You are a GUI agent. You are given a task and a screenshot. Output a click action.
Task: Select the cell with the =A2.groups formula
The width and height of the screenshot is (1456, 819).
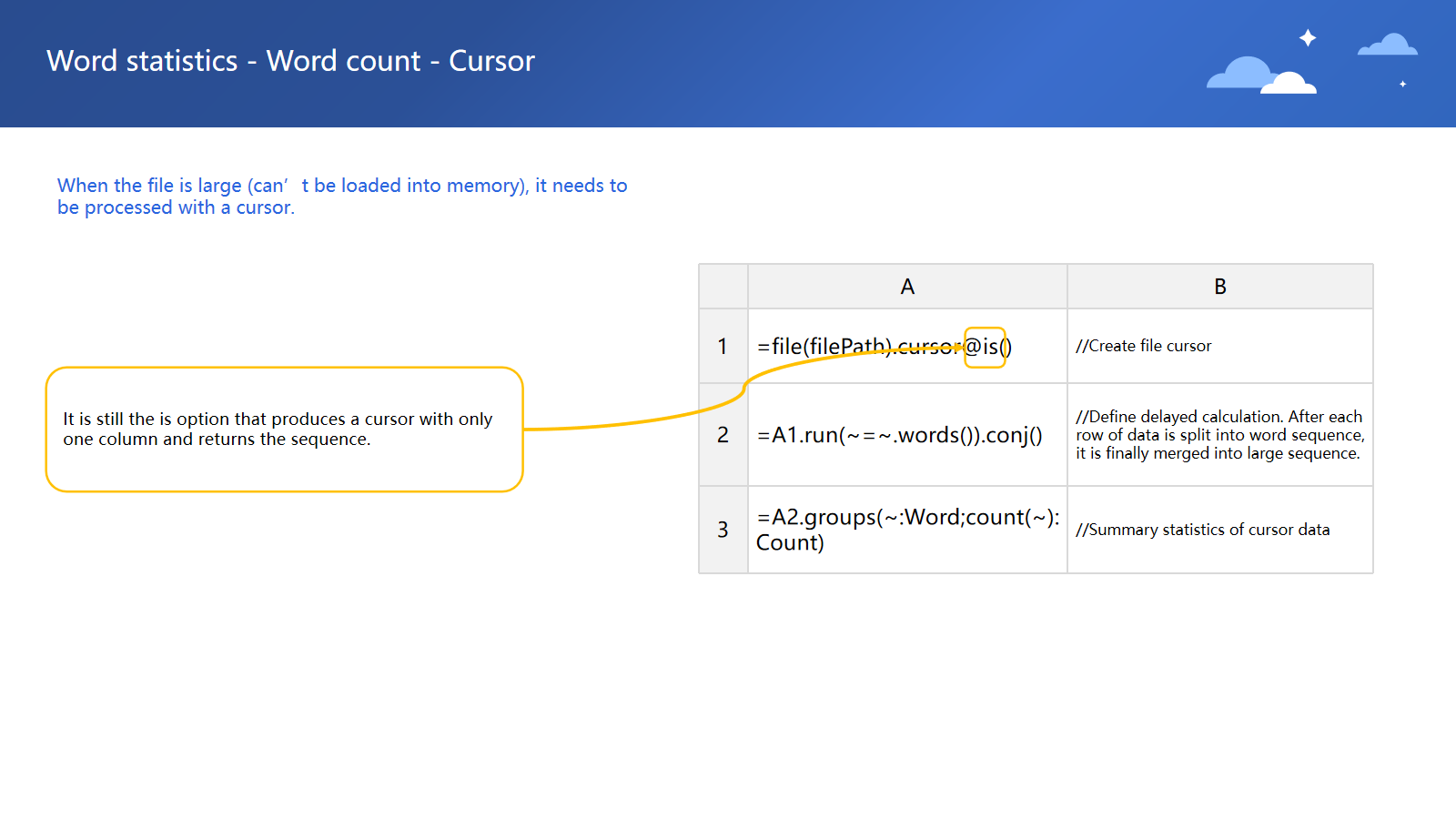(907, 530)
